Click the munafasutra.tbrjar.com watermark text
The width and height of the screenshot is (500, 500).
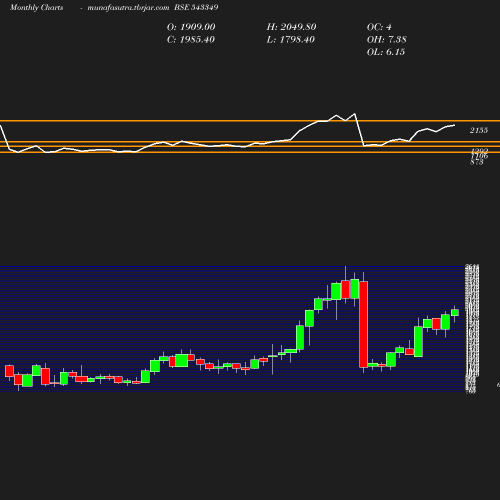[128, 7]
